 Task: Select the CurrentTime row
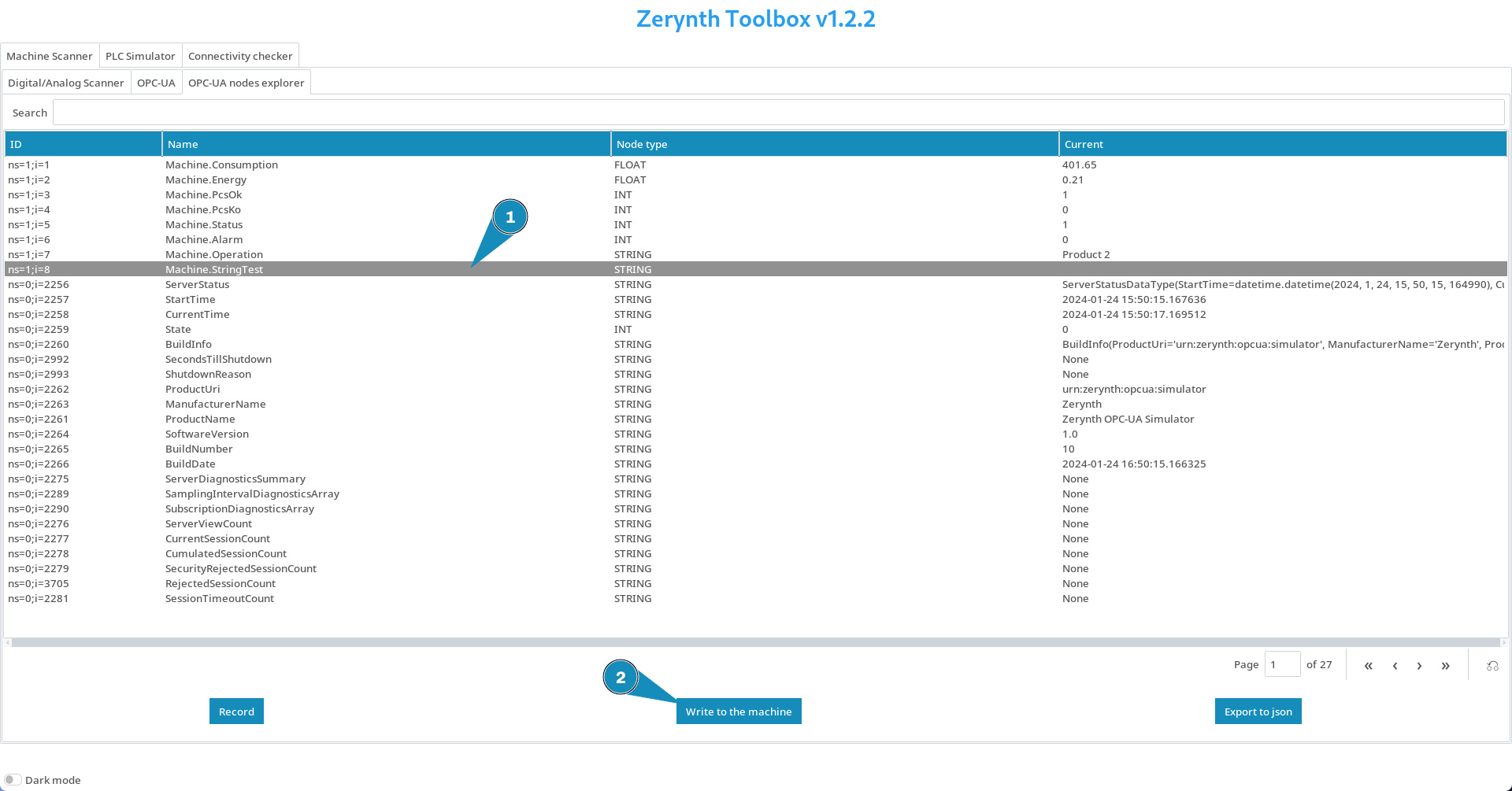[756, 314]
